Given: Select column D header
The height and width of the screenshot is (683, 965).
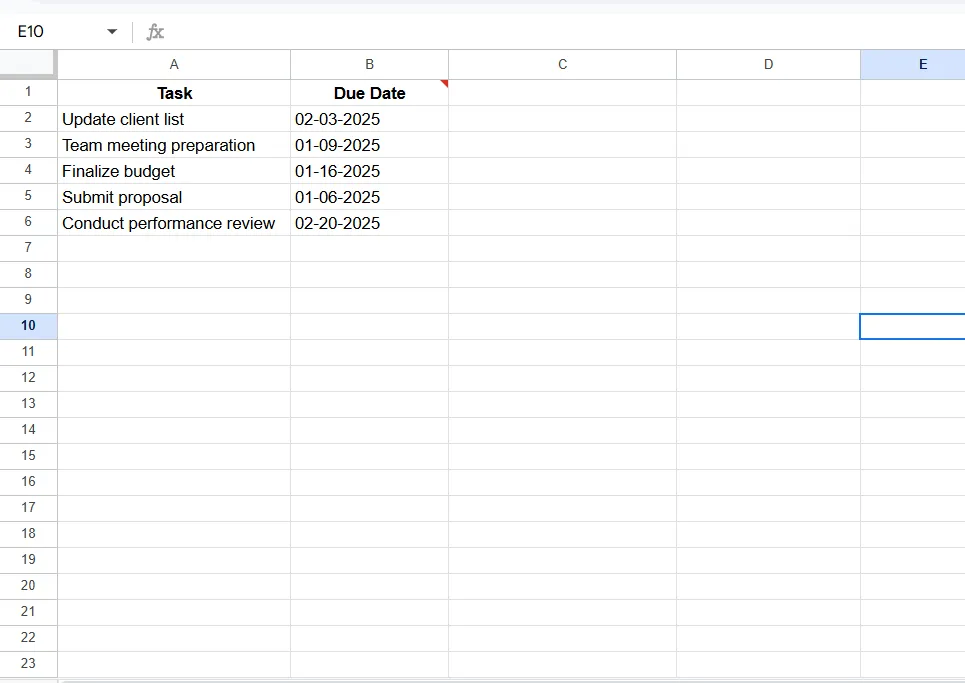Looking at the screenshot, I should [768, 65].
